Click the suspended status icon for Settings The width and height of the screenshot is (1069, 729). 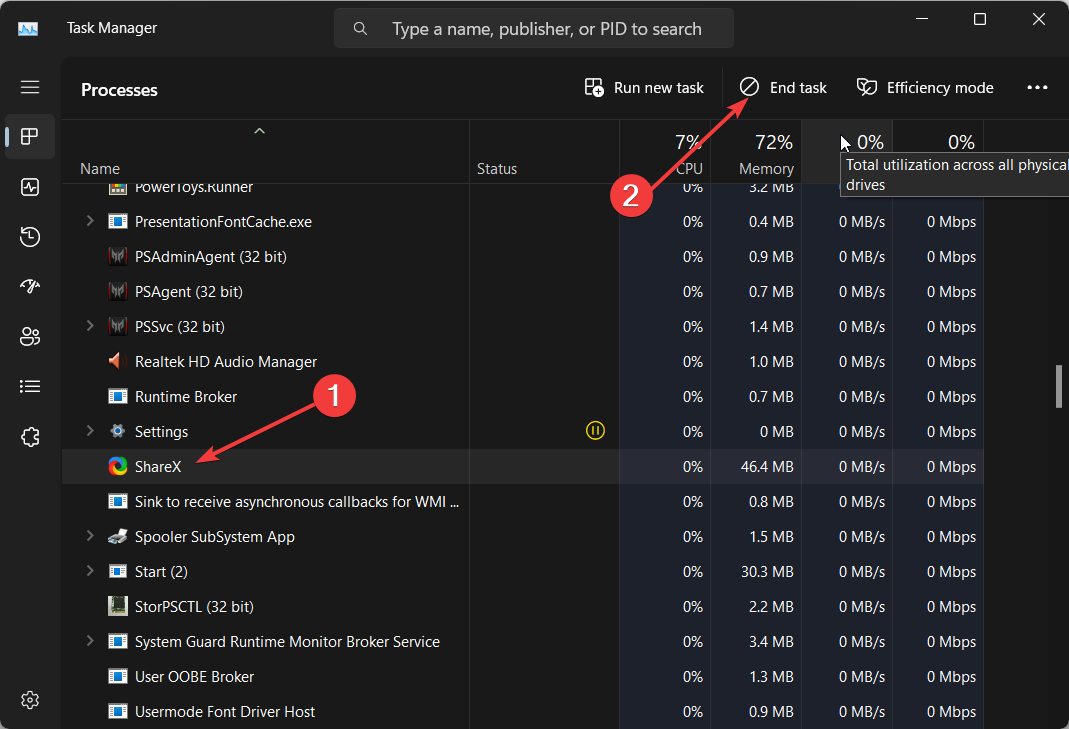(595, 431)
